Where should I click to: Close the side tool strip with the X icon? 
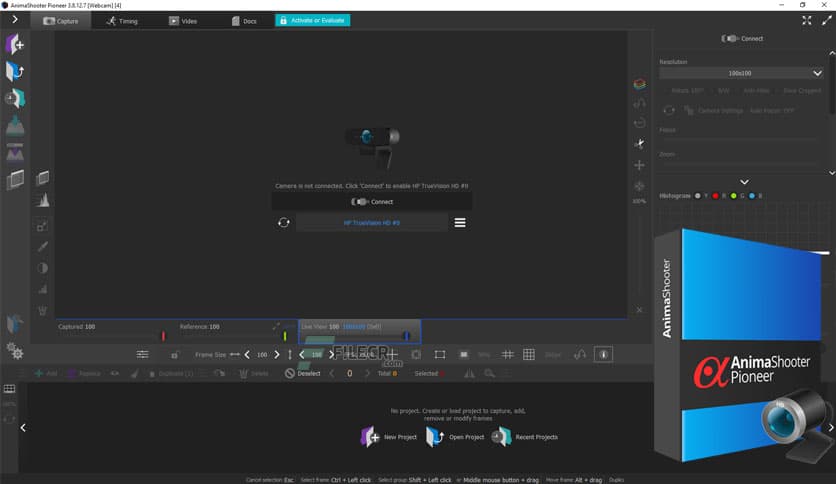[x=639, y=310]
